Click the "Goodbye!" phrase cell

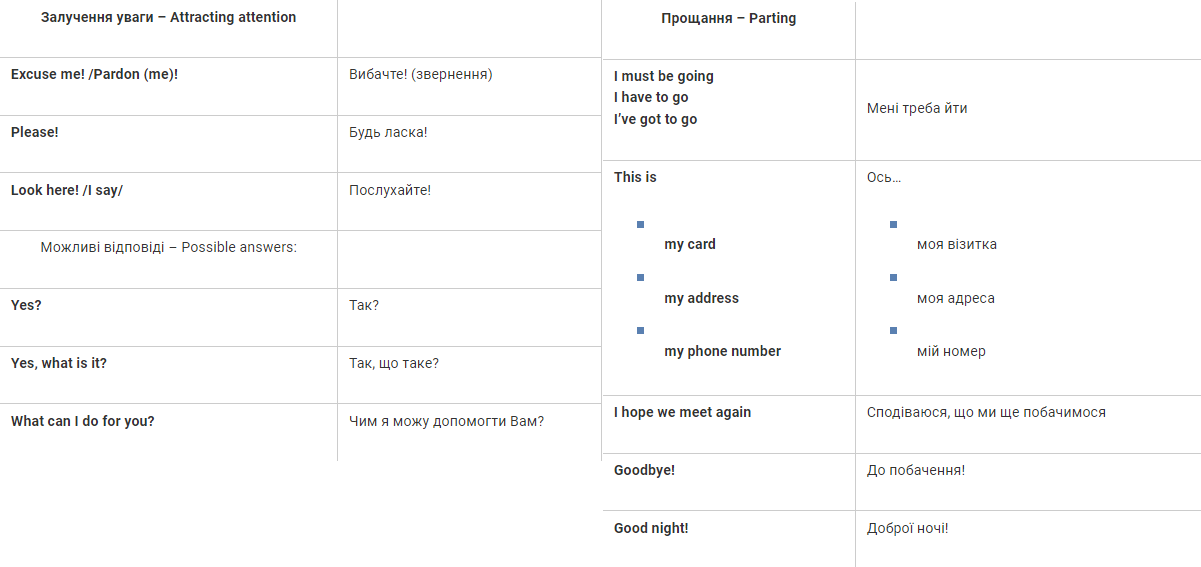pos(644,470)
